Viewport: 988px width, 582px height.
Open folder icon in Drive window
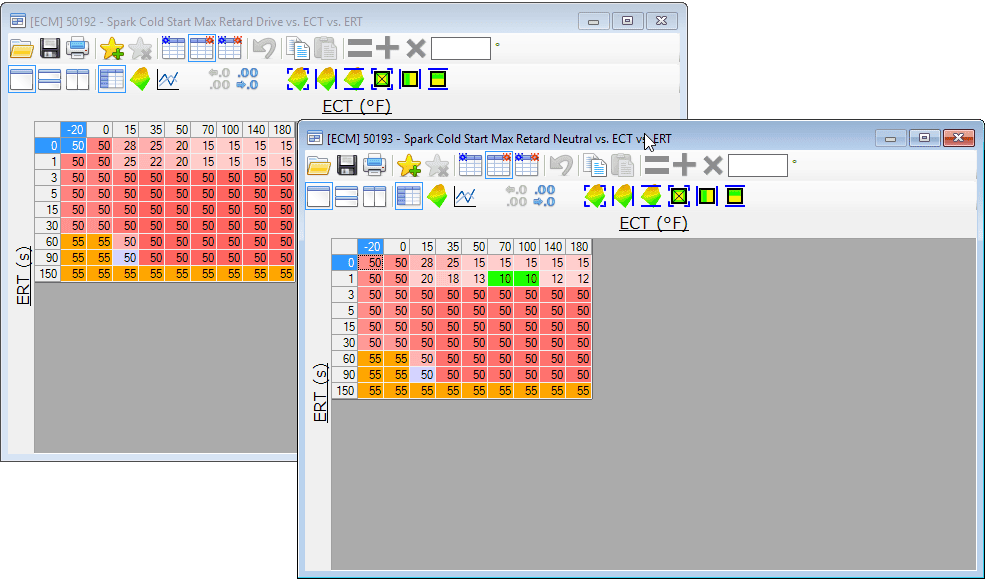pyautogui.click(x=21, y=48)
